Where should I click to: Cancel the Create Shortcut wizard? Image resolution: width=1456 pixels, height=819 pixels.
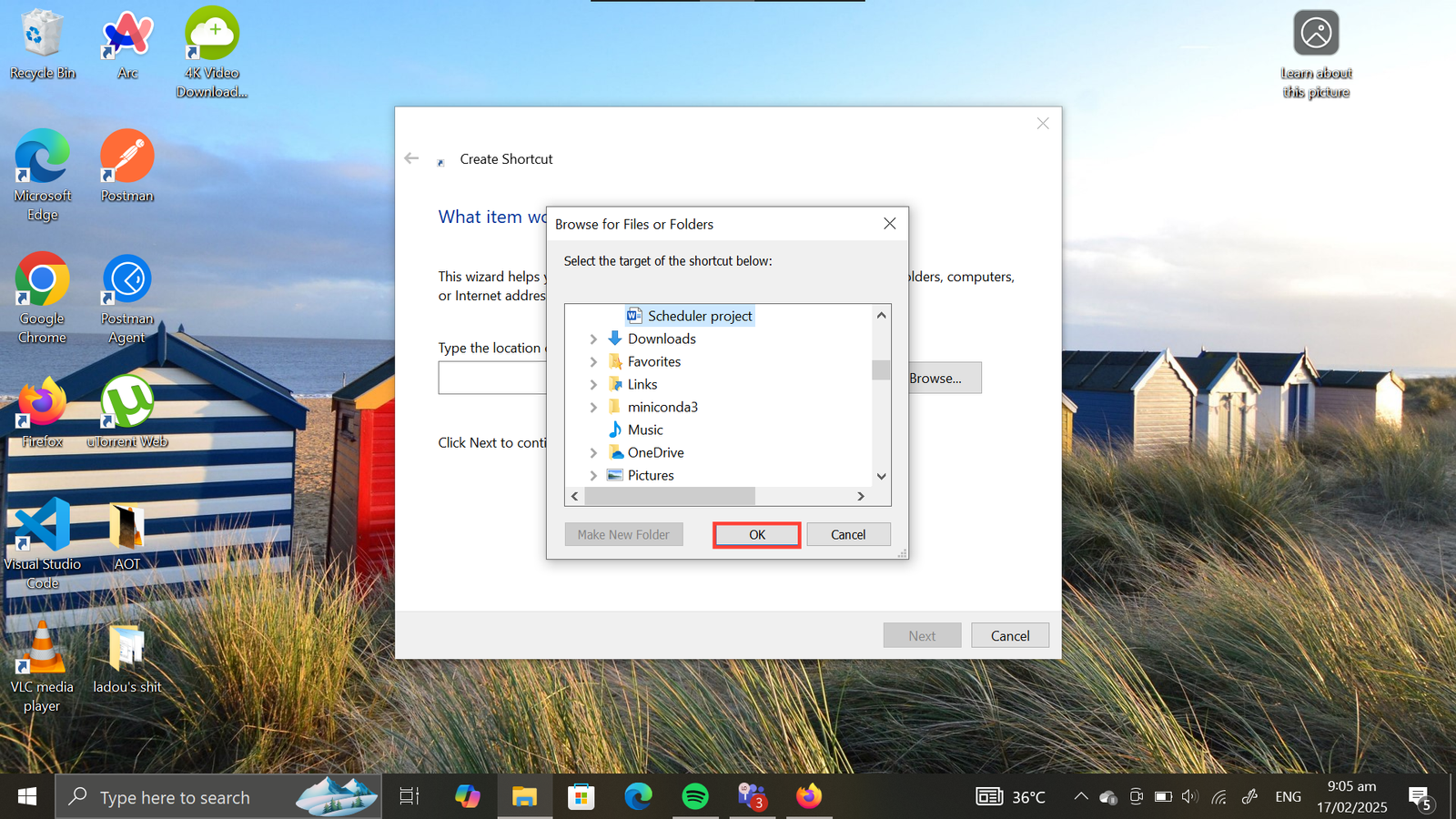tap(1009, 634)
